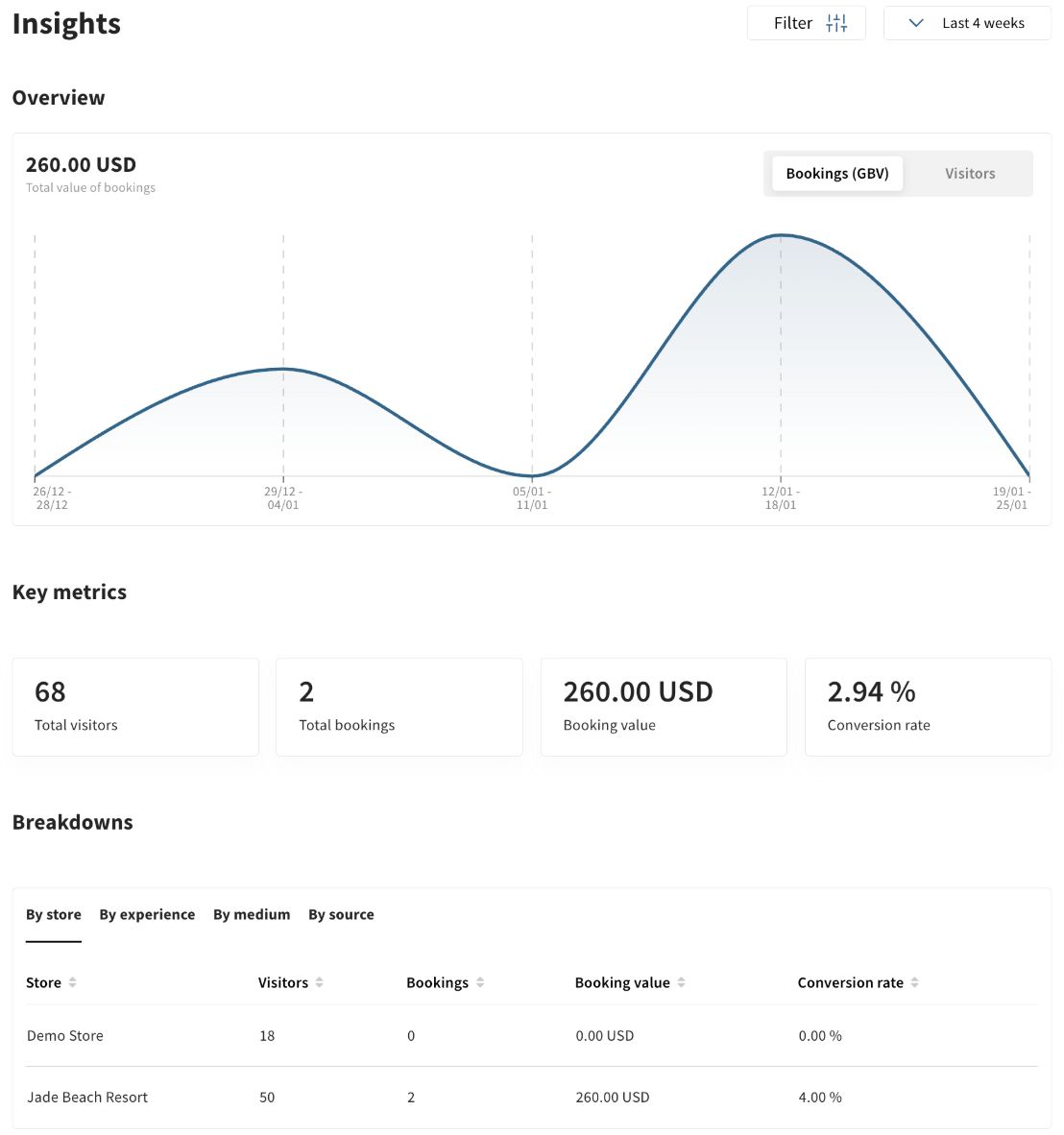The image size is (1064, 1135).
Task: Switch to By experience tab
Action: pos(147,914)
